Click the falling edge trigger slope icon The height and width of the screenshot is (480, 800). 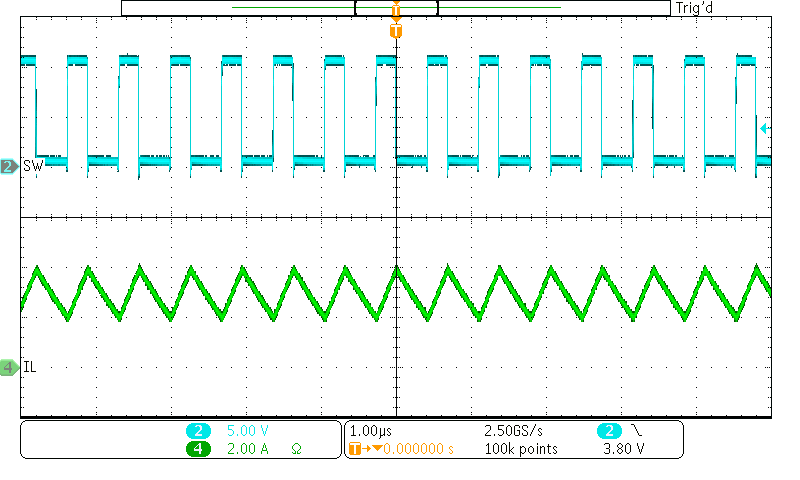click(638, 430)
